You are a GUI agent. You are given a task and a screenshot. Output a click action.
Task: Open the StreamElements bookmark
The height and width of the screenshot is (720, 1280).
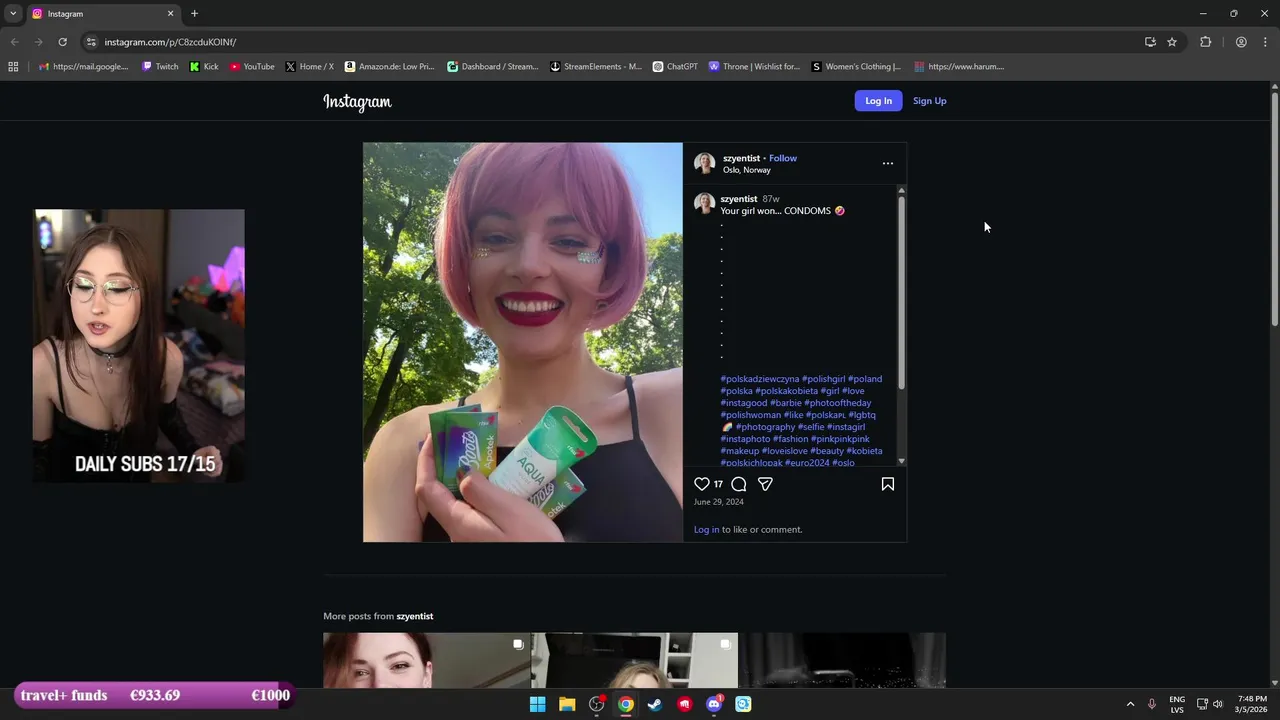click(596, 67)
